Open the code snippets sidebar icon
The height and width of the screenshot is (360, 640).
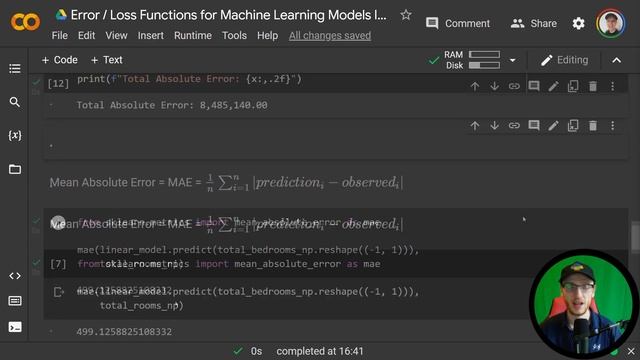15,276
